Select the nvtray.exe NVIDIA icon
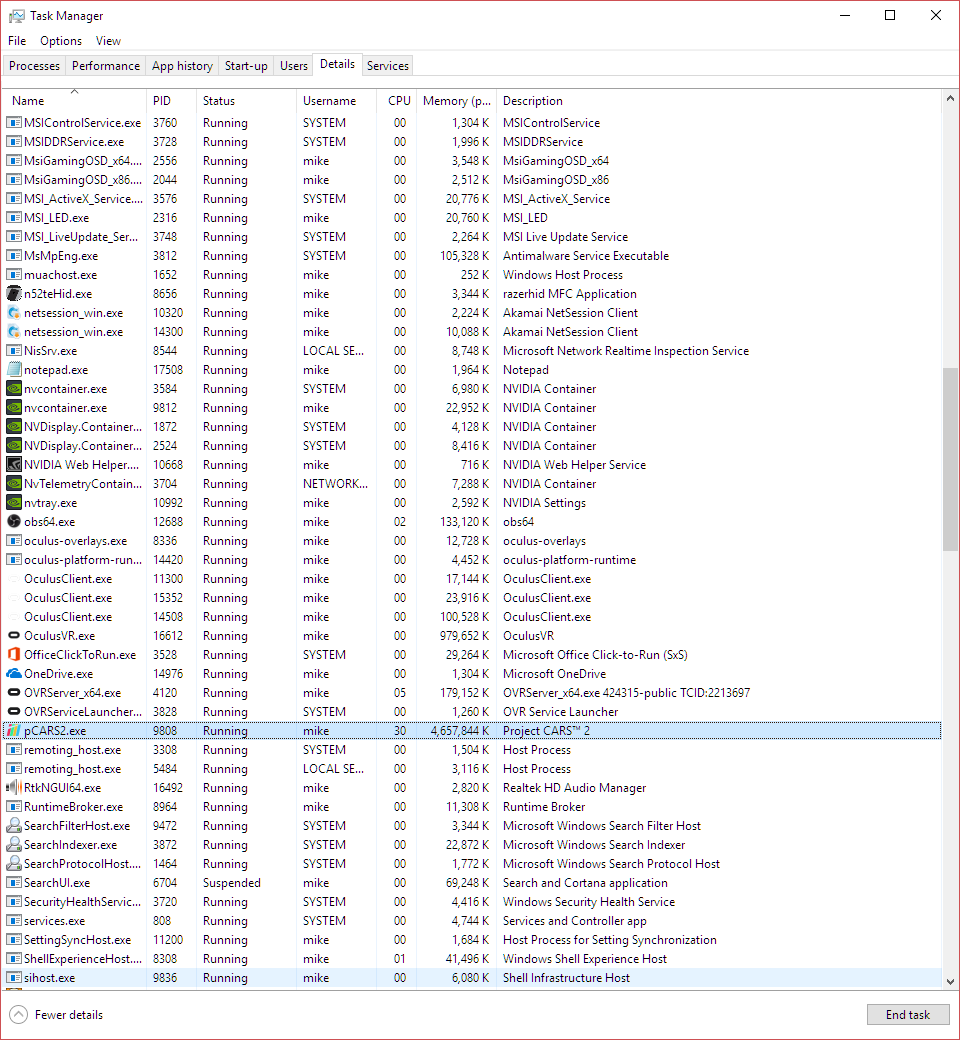The width and height of the screenshot is (960, 1040). point(14,503)
